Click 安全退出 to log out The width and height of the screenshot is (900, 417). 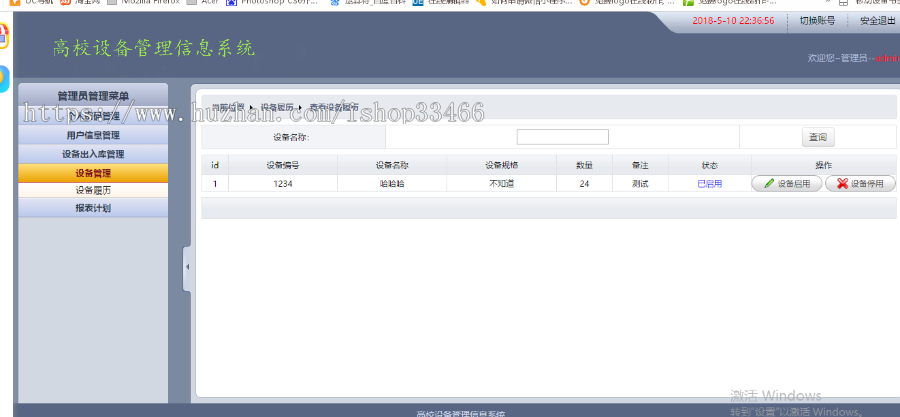pyautogui.click(x=878, y=21)
